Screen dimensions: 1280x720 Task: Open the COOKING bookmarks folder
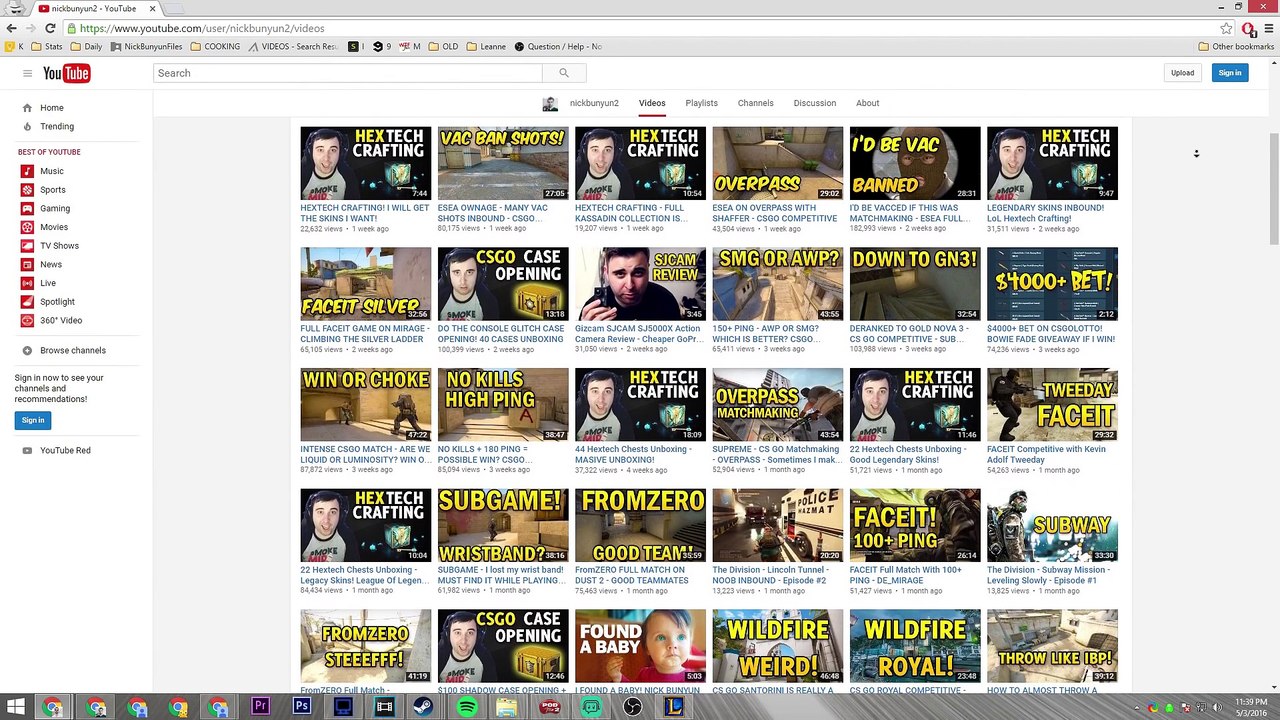coord(215,47)
